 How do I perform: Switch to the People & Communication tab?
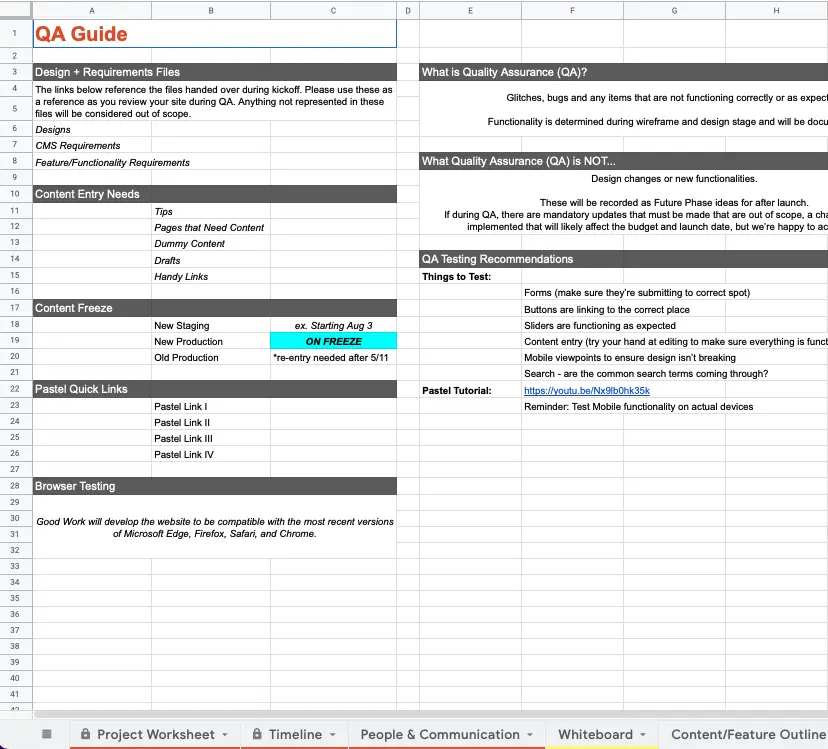[440, 734]
